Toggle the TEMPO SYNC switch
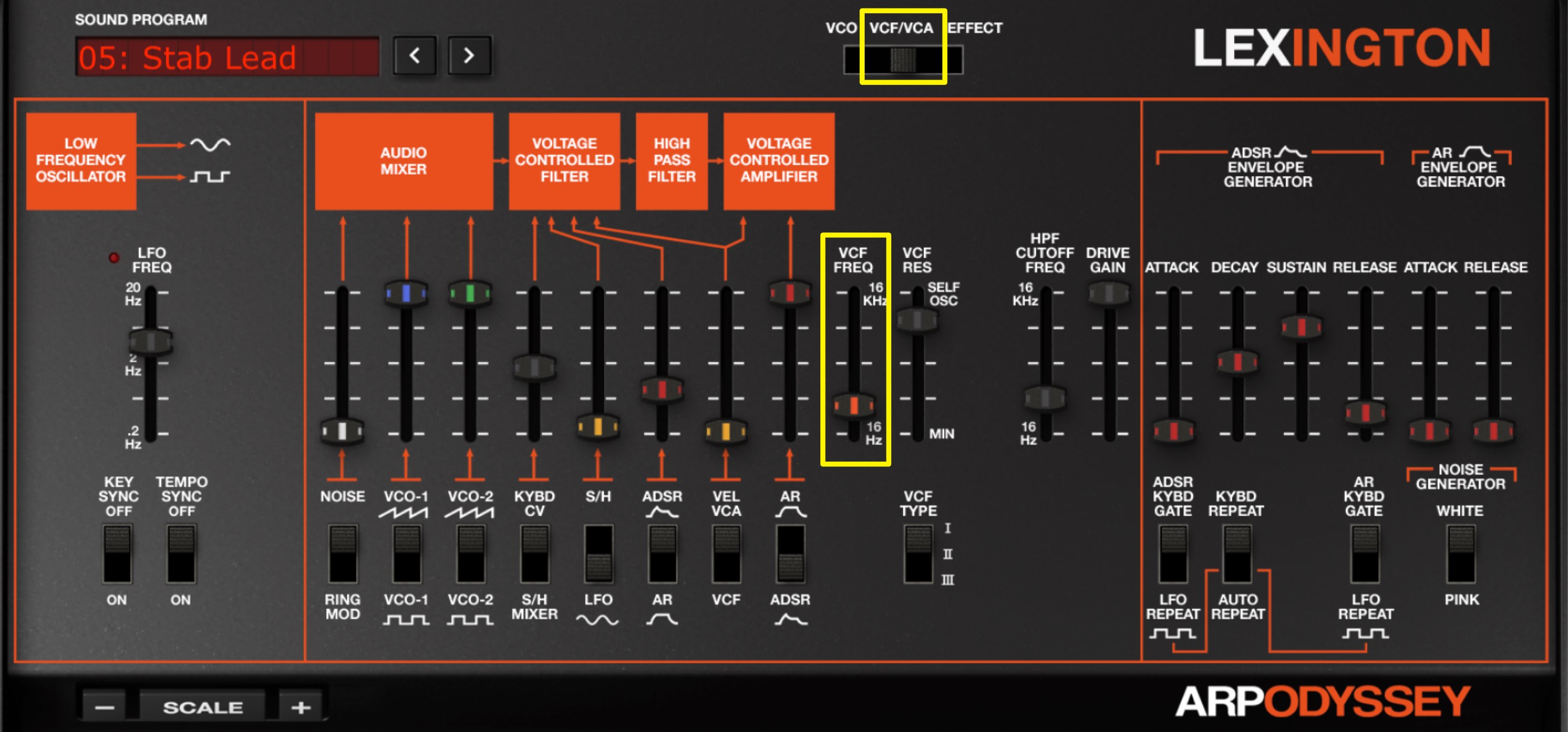1568x732 pixels. [x=181, y=554]
